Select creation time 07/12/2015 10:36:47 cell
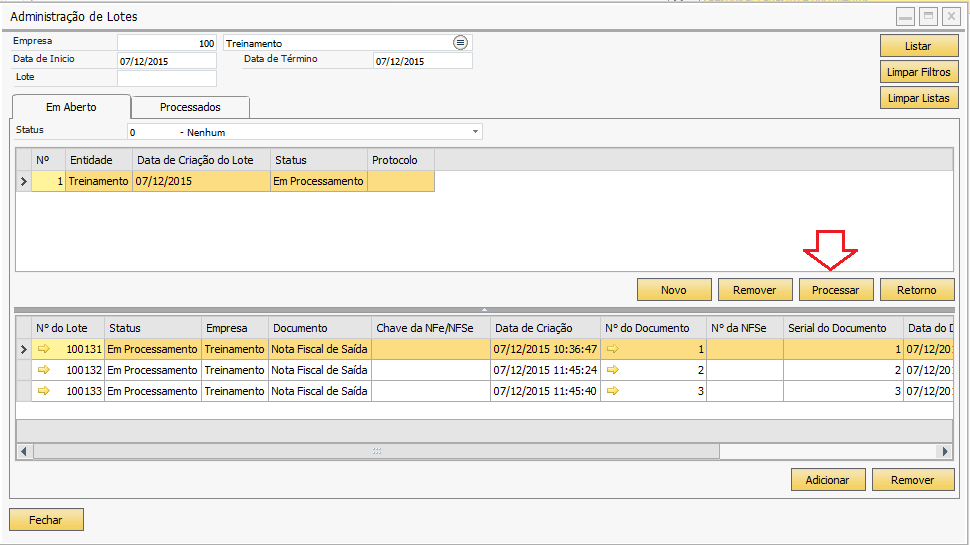Viewport: 970px width, 545px height. (545, 349)
